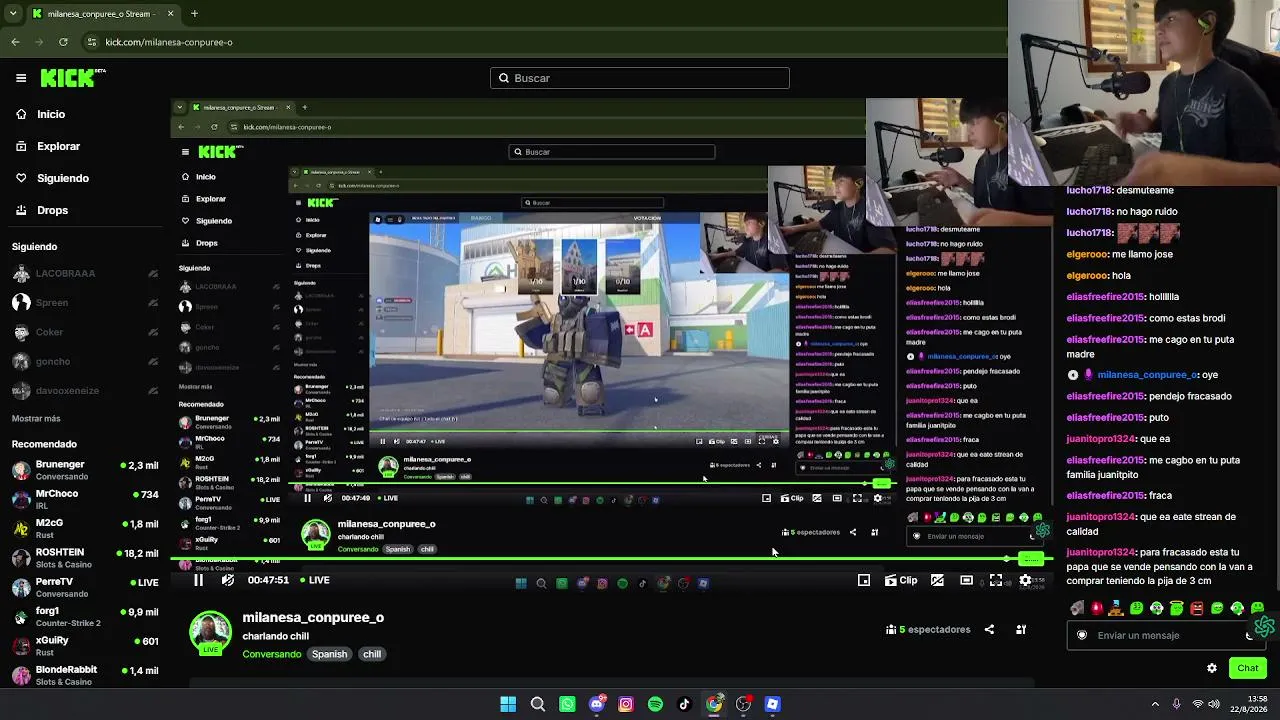Share the stream with the share icon
Viewport: 1280px width, 720px height.
tap(989, 630)
